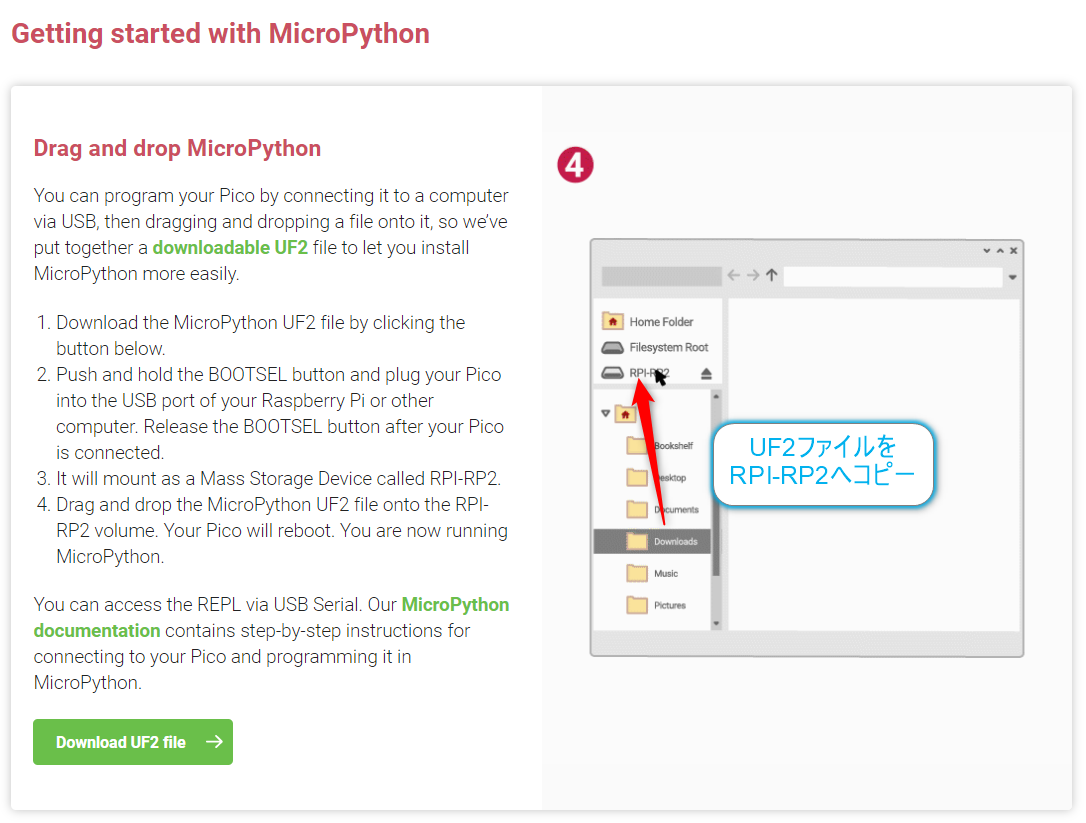Click the file manager path input field
The image size is (1086, 823).
coord(893,276)
